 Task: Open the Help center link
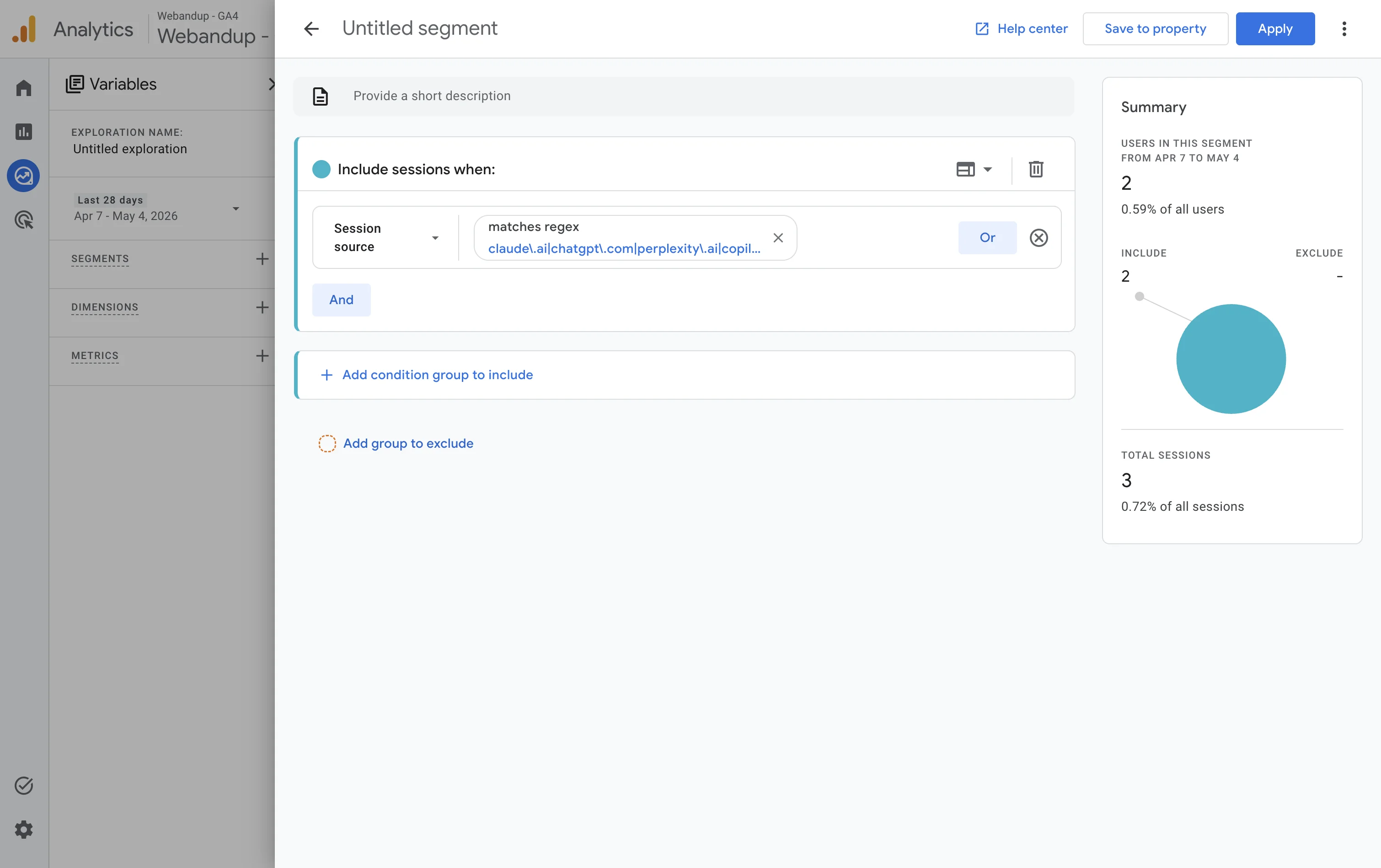click(x=1022, y=29)
